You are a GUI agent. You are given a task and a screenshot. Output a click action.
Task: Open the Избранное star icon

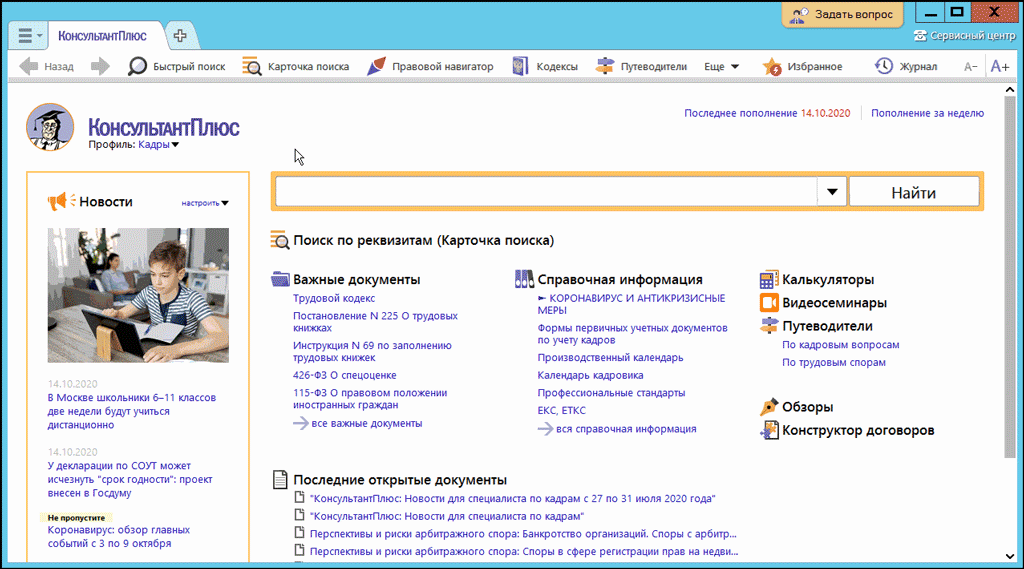[x=772, y=66]
